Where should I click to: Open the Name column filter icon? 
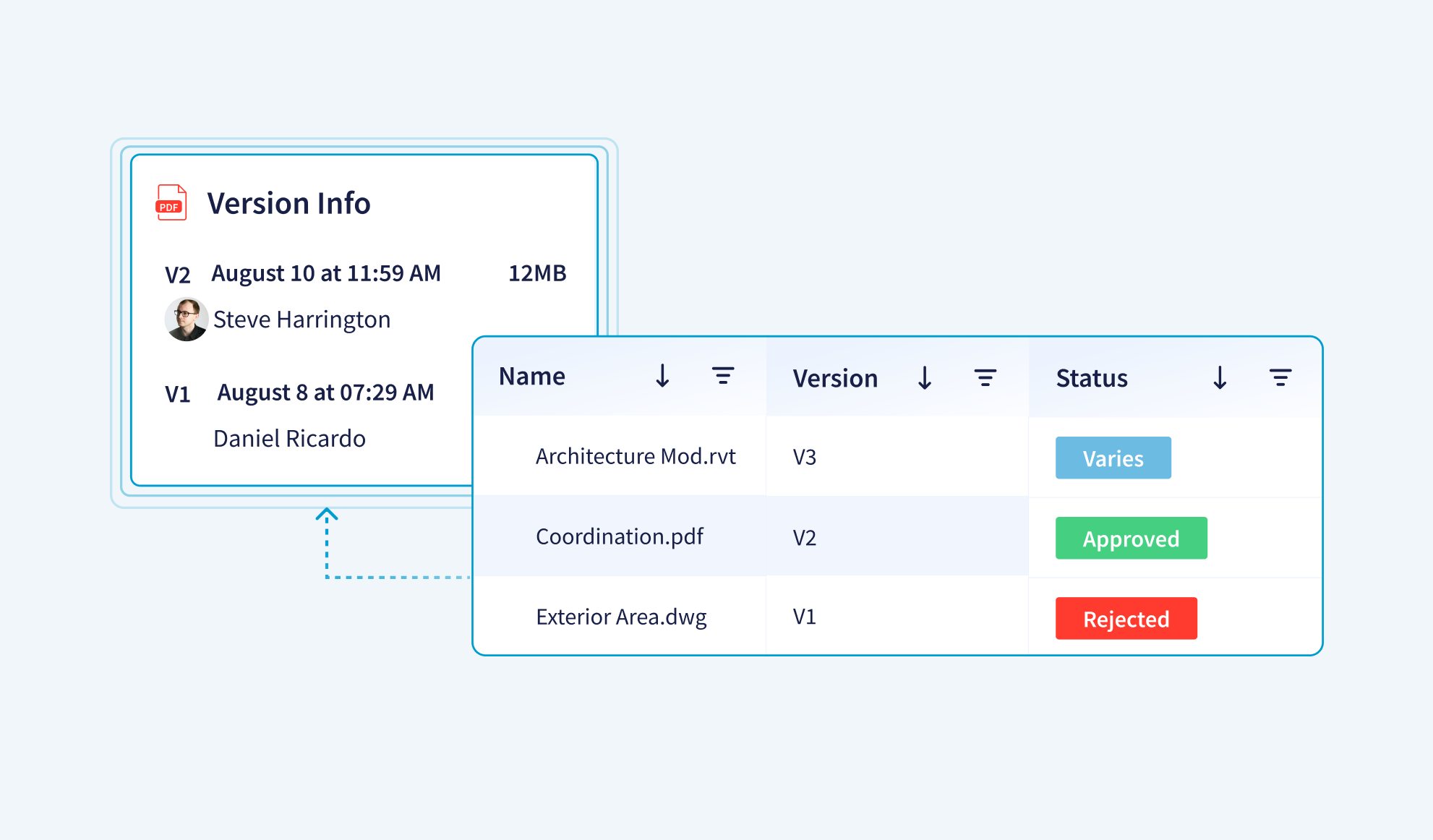(723, 376)
